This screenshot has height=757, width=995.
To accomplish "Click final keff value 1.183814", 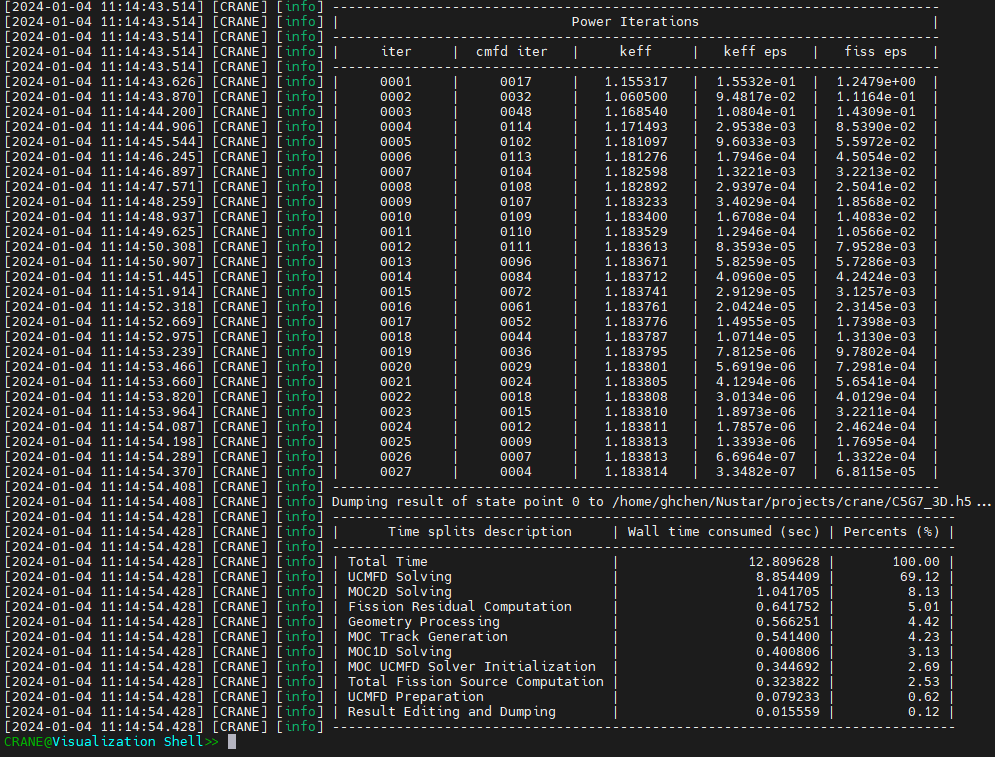I will pyautogui.click(x=636, y=472).
